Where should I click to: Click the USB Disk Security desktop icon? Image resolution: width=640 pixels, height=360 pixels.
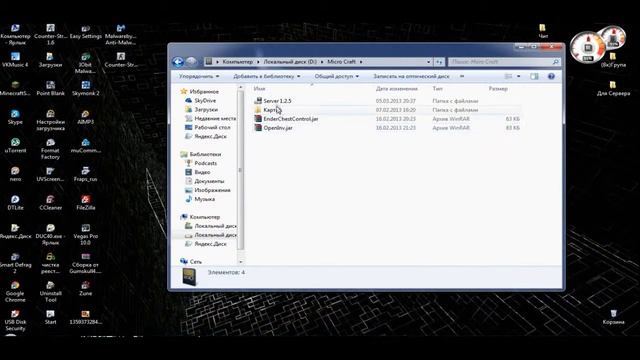click(15, 320)
